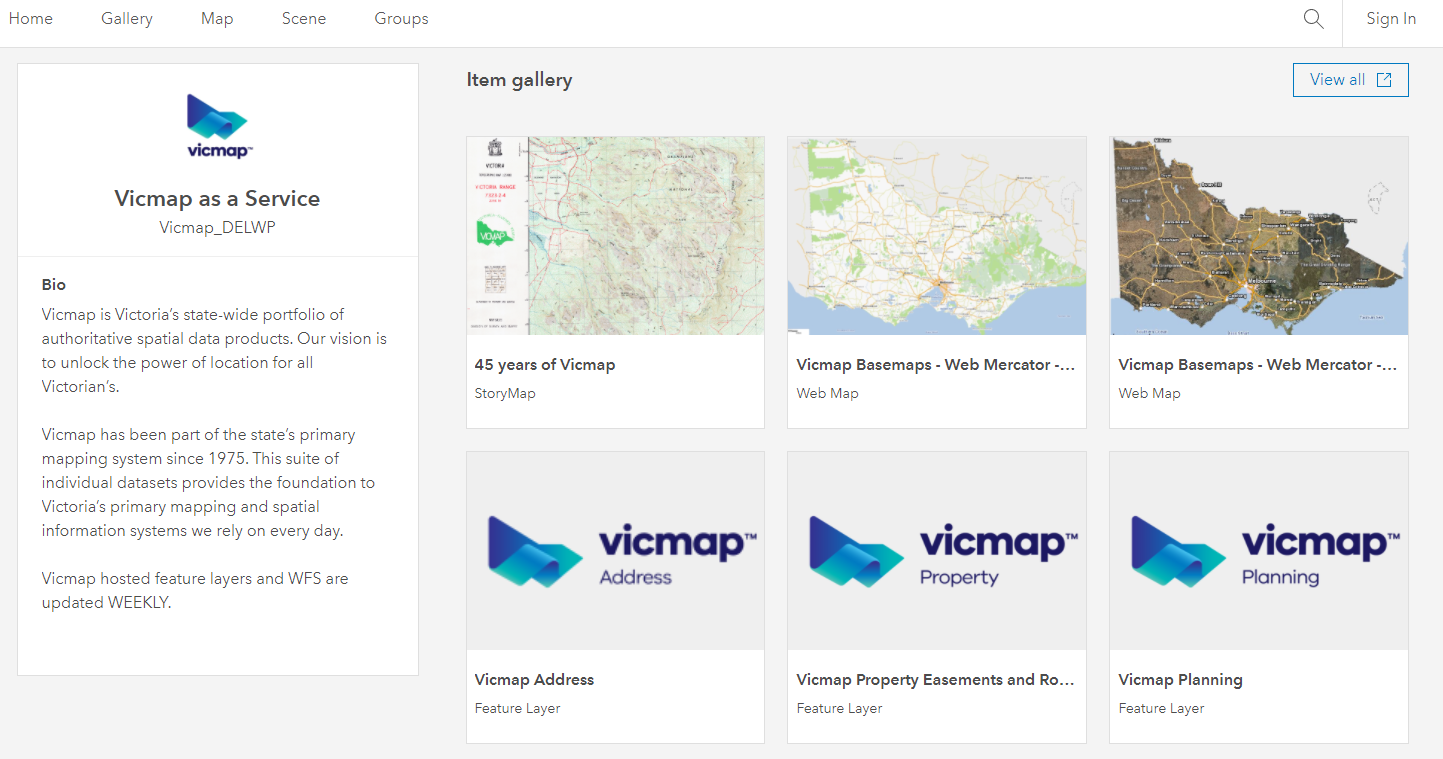
Task: Click the Vicmap Planning logo image
Action: point(1258,550)
